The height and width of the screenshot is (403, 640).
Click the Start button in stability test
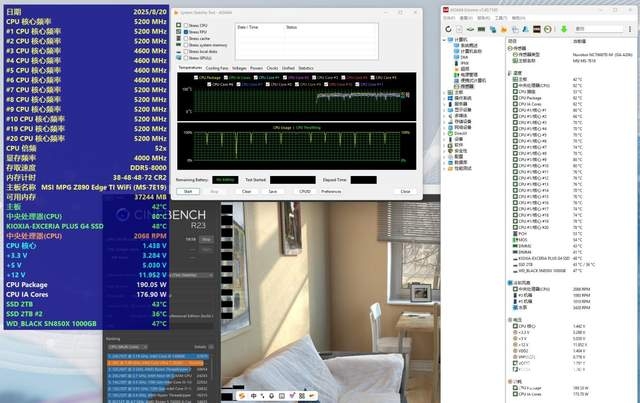pos(188,191)
